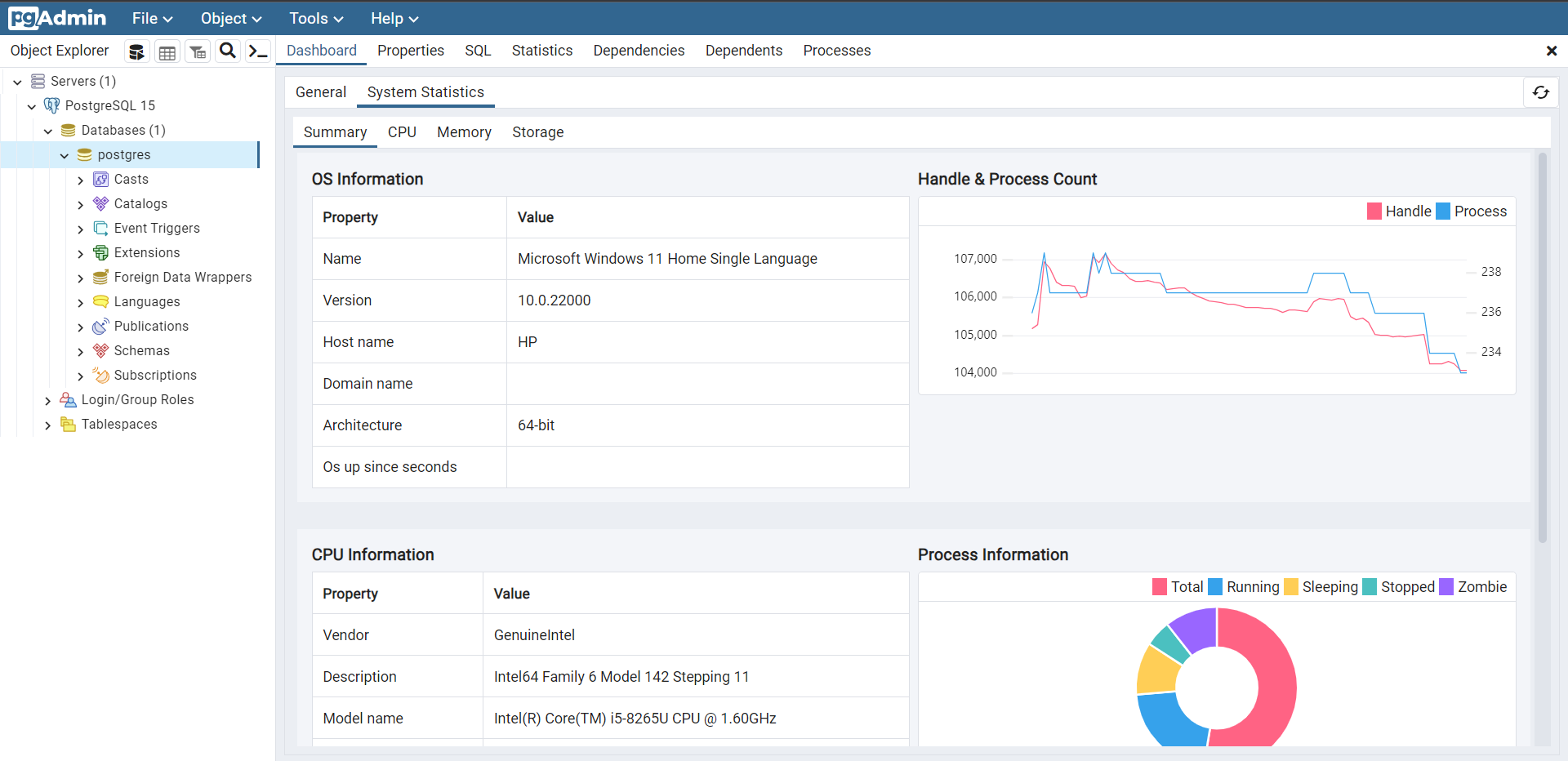Viewport: 1568px width, 761px height.
Task: Expand the Login/Group Roles node
Action: coord(47,400)
